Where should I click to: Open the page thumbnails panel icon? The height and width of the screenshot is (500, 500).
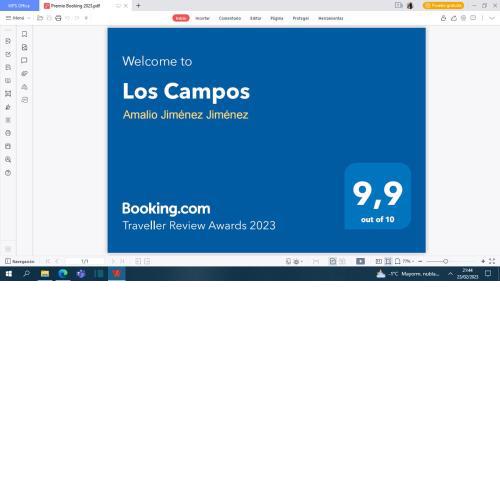pos(24,47)
